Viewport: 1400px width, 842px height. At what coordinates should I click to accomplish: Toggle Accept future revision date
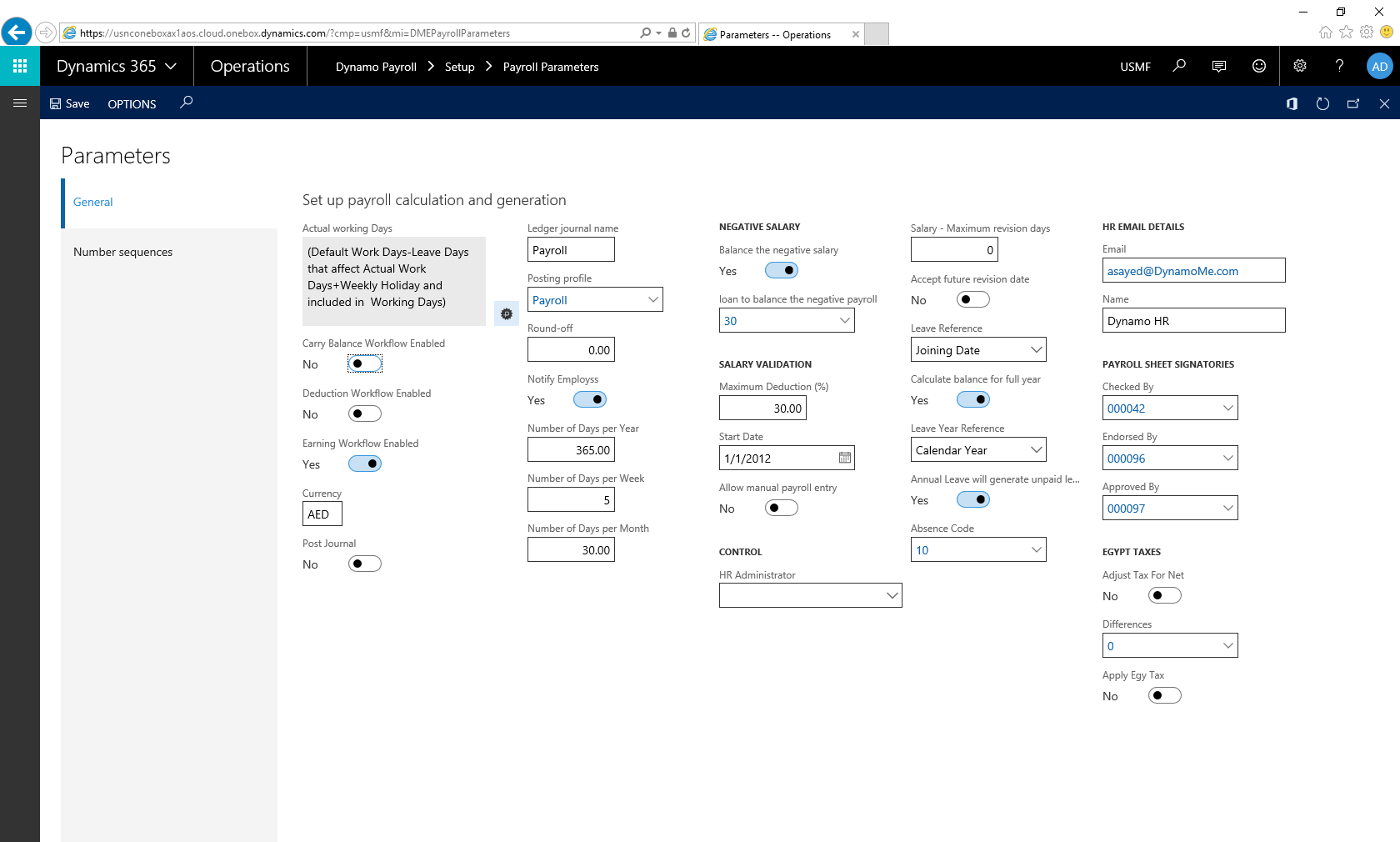(x=973, y=299)
